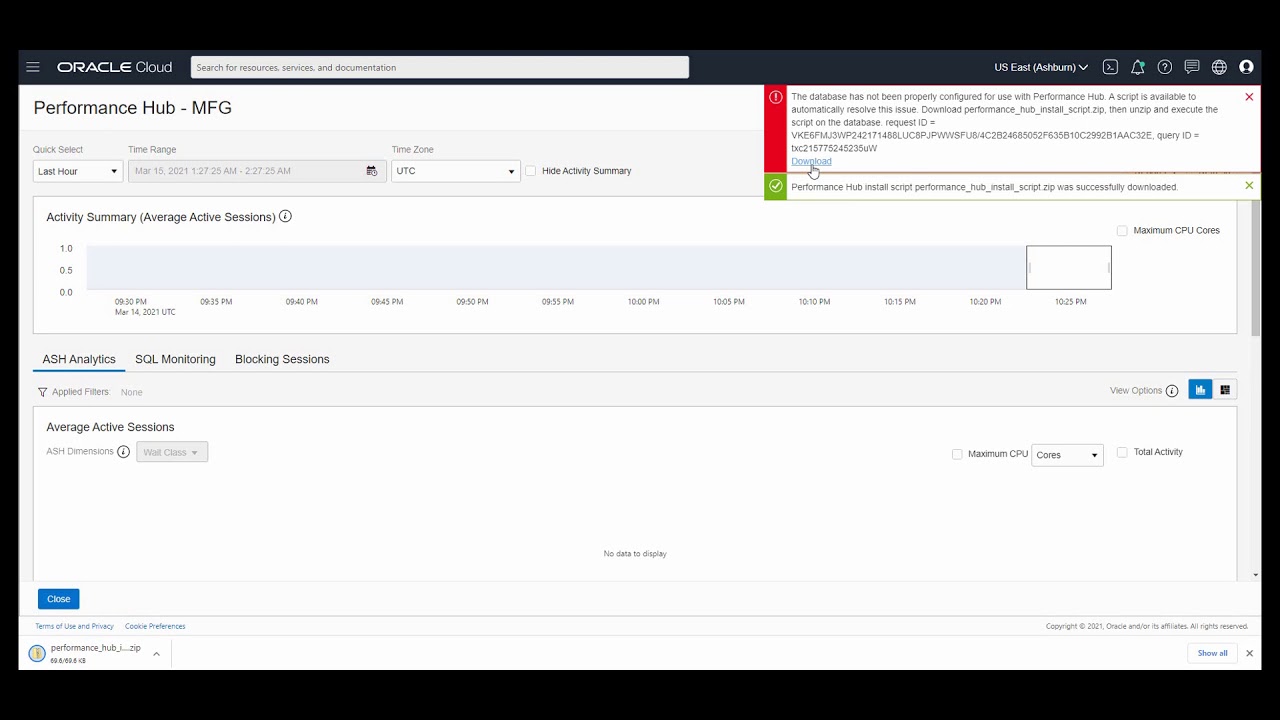Viewport: 1280px width, 720px height.
Task: Click the search resources input field
Action: pos(440,67)
